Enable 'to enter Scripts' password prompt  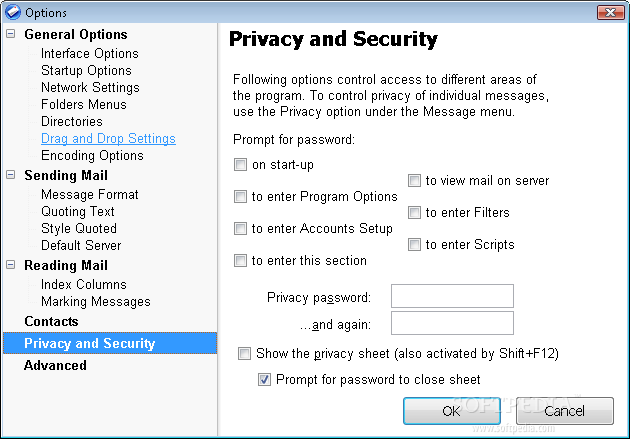point(414,245)
